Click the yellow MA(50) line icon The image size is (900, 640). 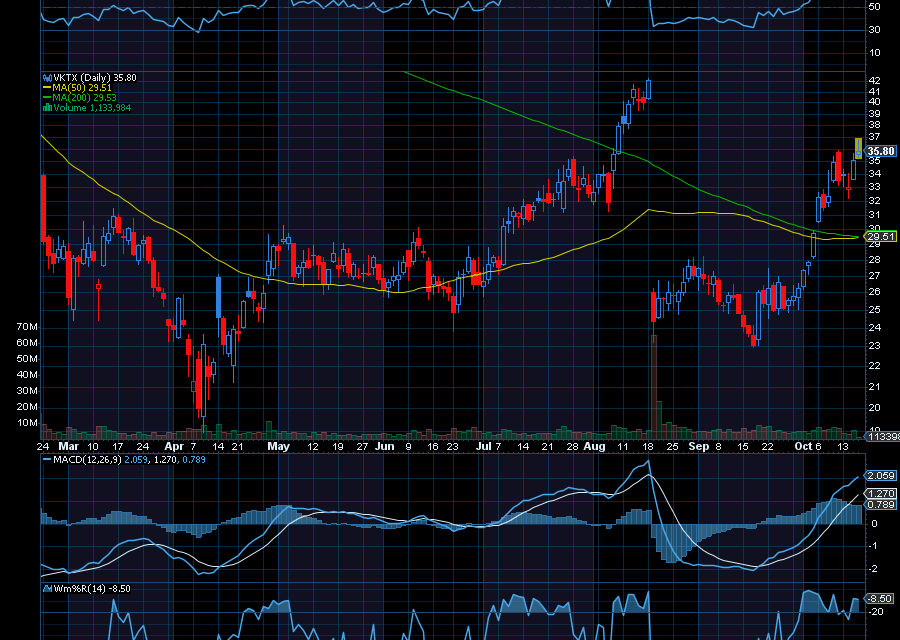pos(45,88)
